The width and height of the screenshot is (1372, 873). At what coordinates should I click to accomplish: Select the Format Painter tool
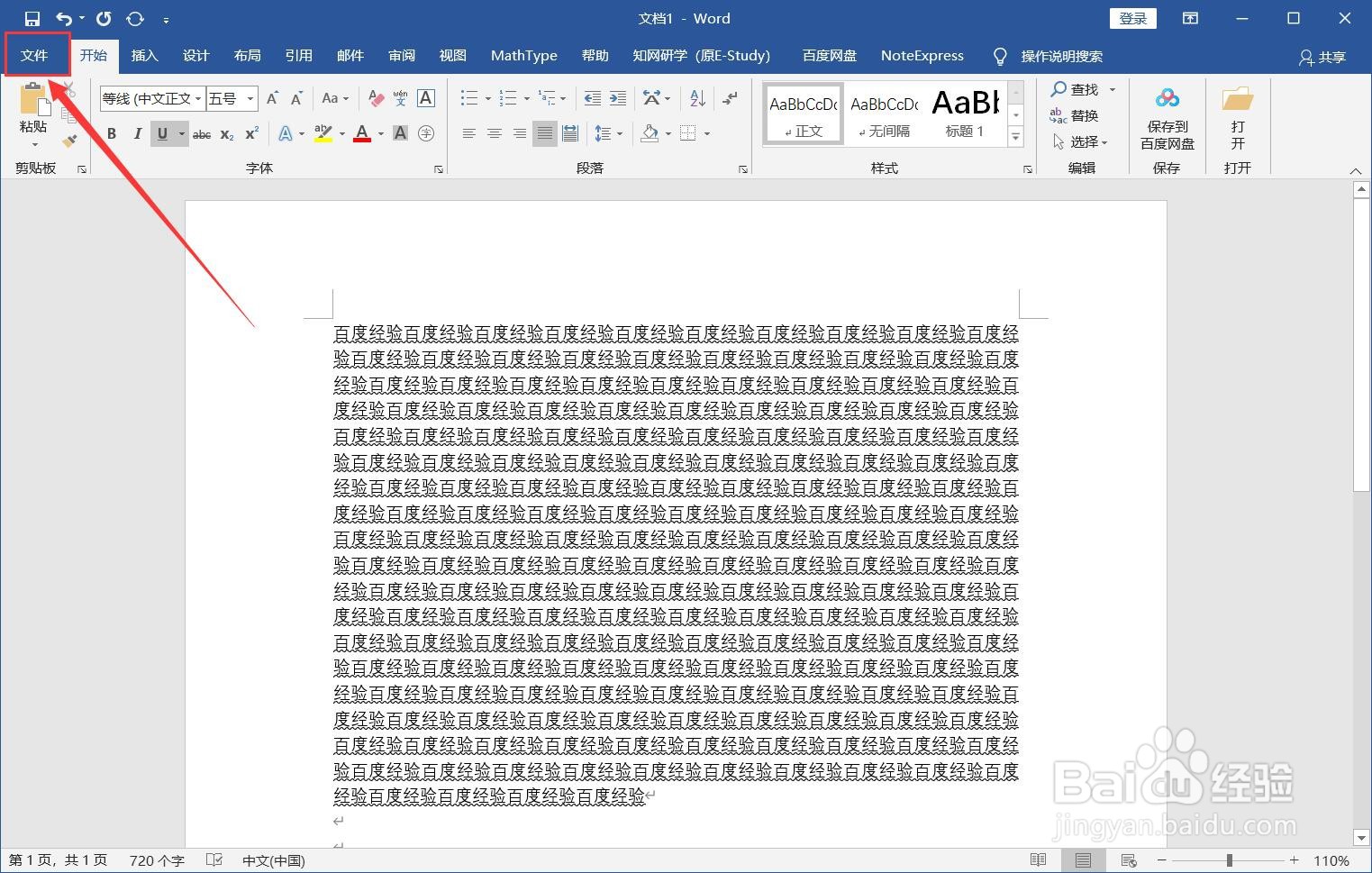point(69,141)
